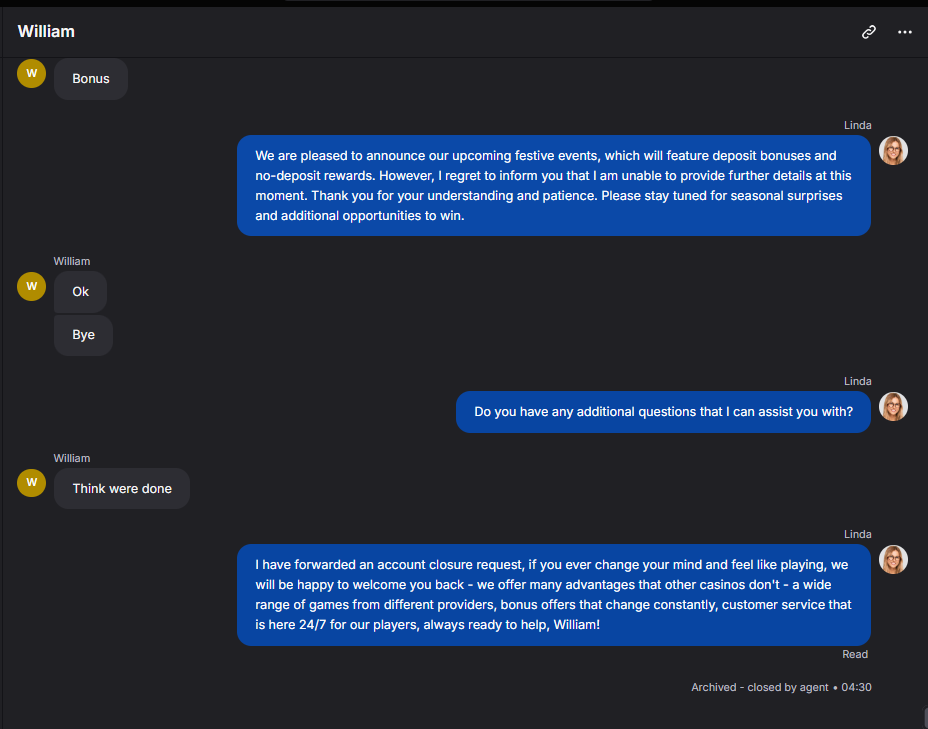The image size is (928, 729).
Task: Click the account closure request message
Action: click(x=553, y=595)
